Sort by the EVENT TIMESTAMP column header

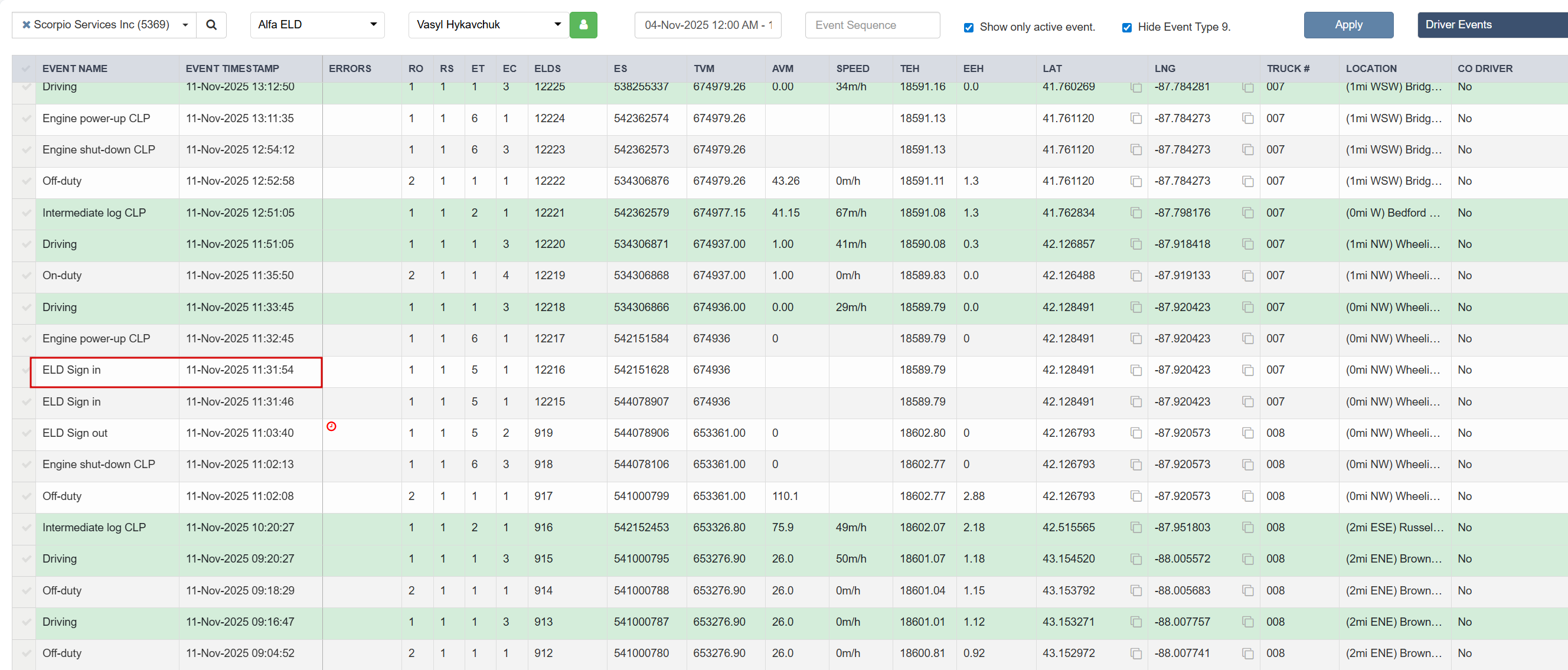click(232, 68)
